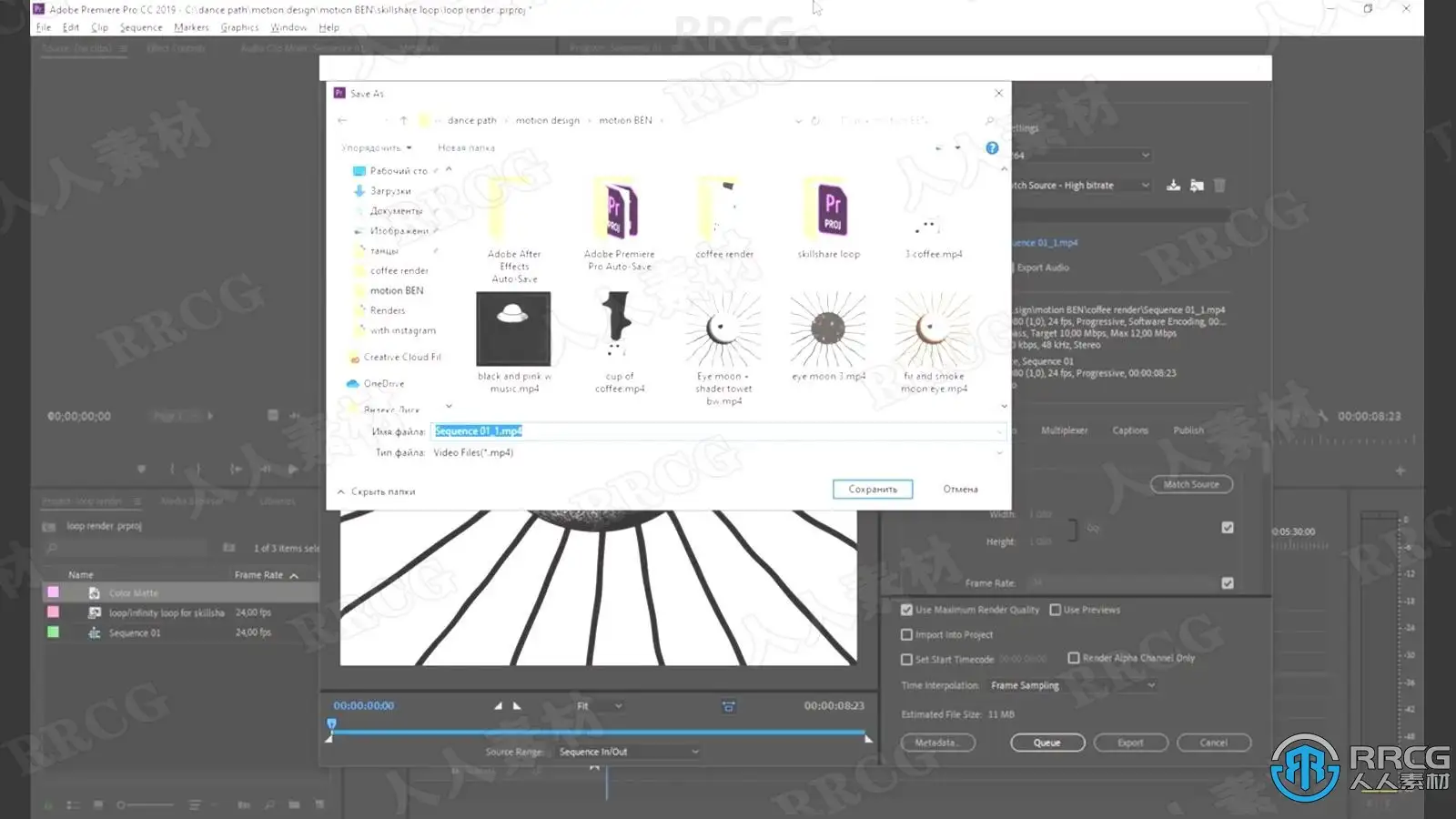Viewport: 1456px width, 819px height.
Task: Click the blue playhead on export preview timeline
Action: [x=331, y=725]
